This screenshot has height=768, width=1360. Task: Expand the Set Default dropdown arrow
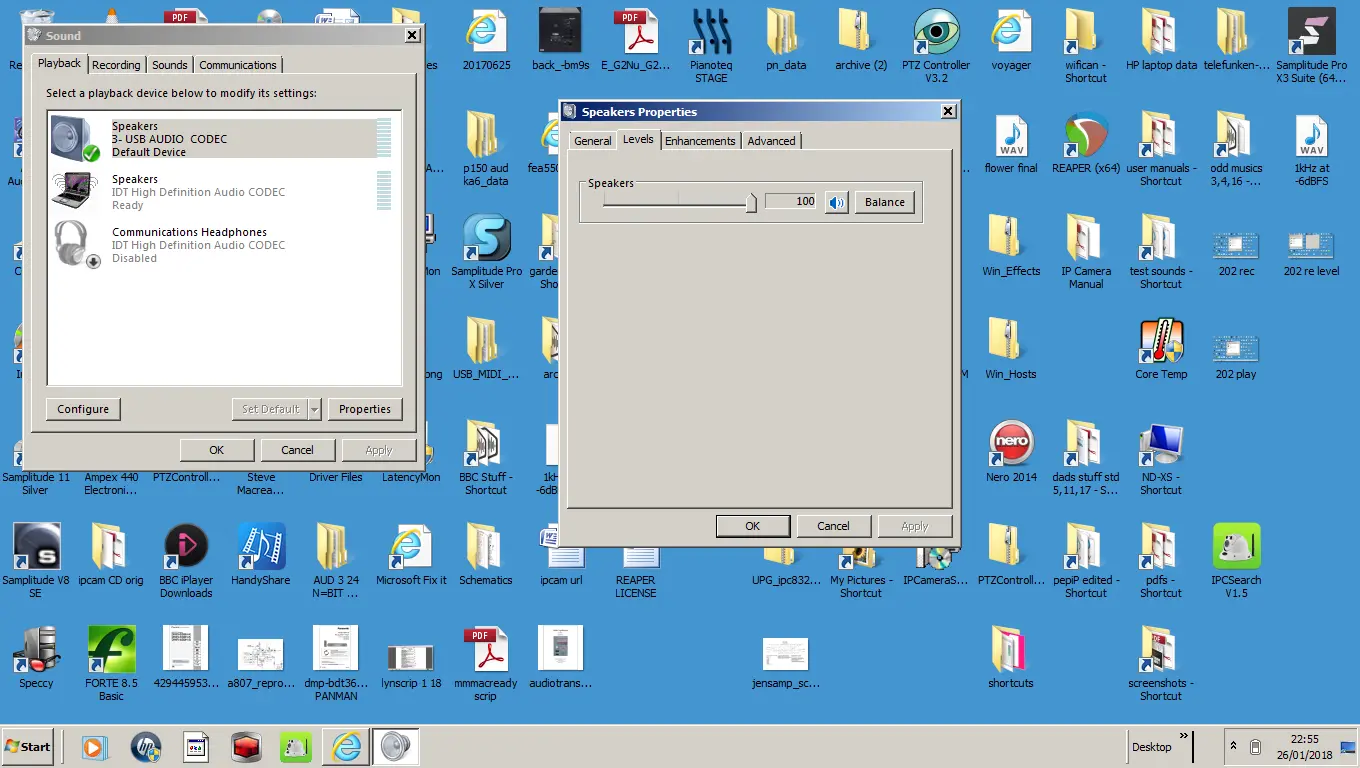[314, 409]
